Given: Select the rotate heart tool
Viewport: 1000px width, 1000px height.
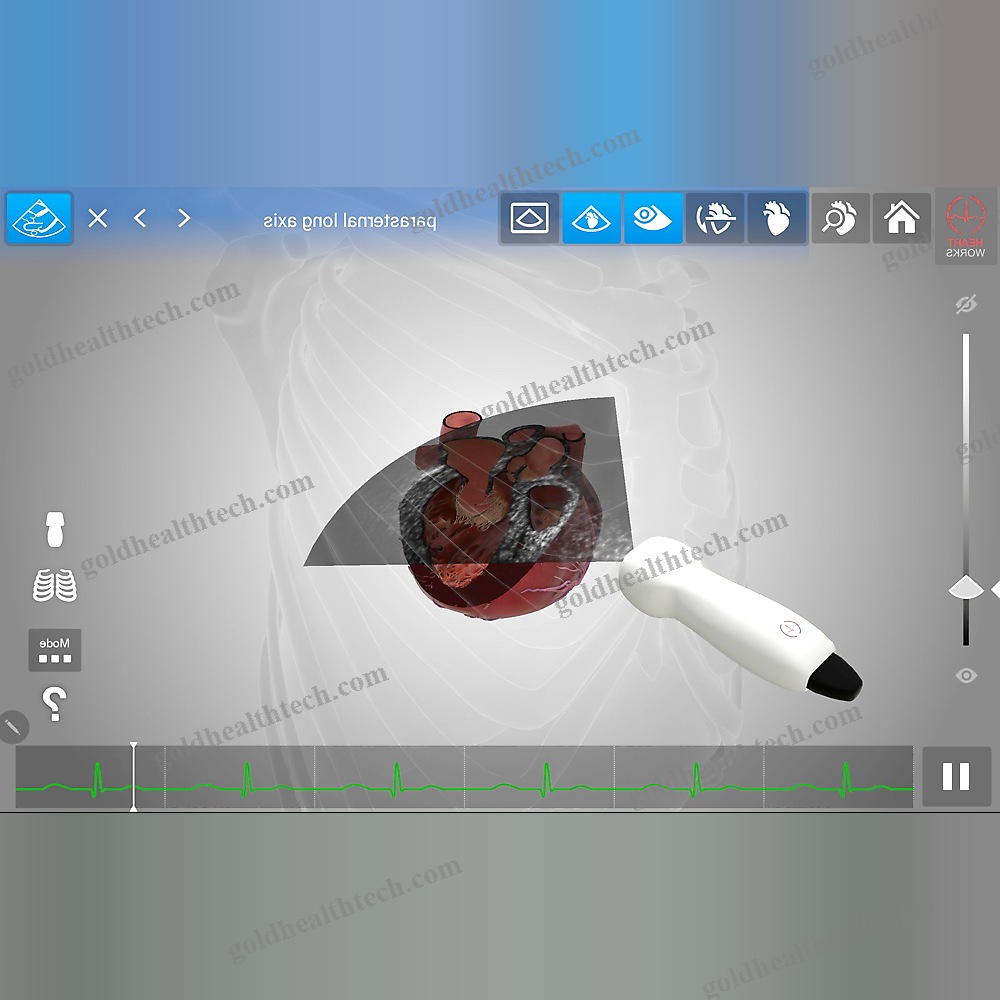Looking at the screenshot, I should point(715,218).
